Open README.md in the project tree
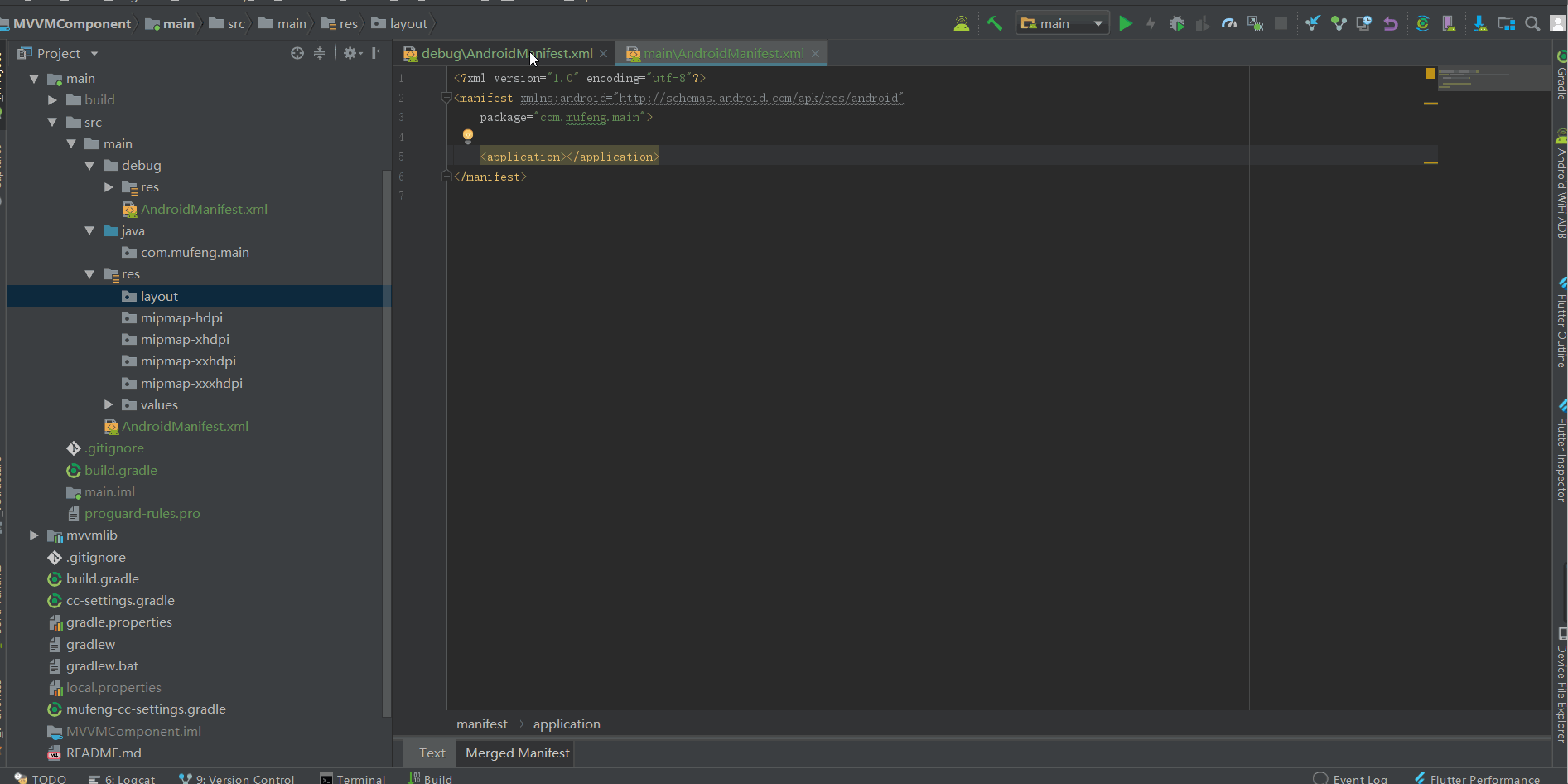This screenshot has height=784, width=1568. click(104, 753)
